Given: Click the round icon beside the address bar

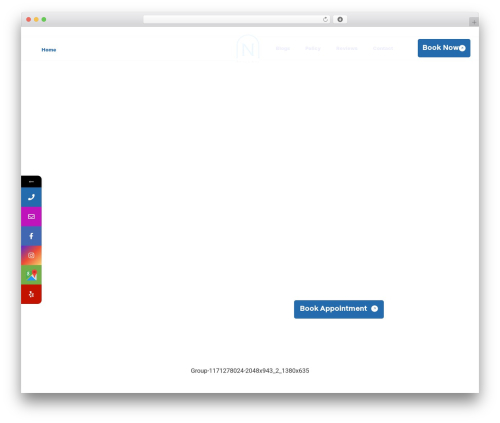Looking at the screenshot, I should click(340, 19).
